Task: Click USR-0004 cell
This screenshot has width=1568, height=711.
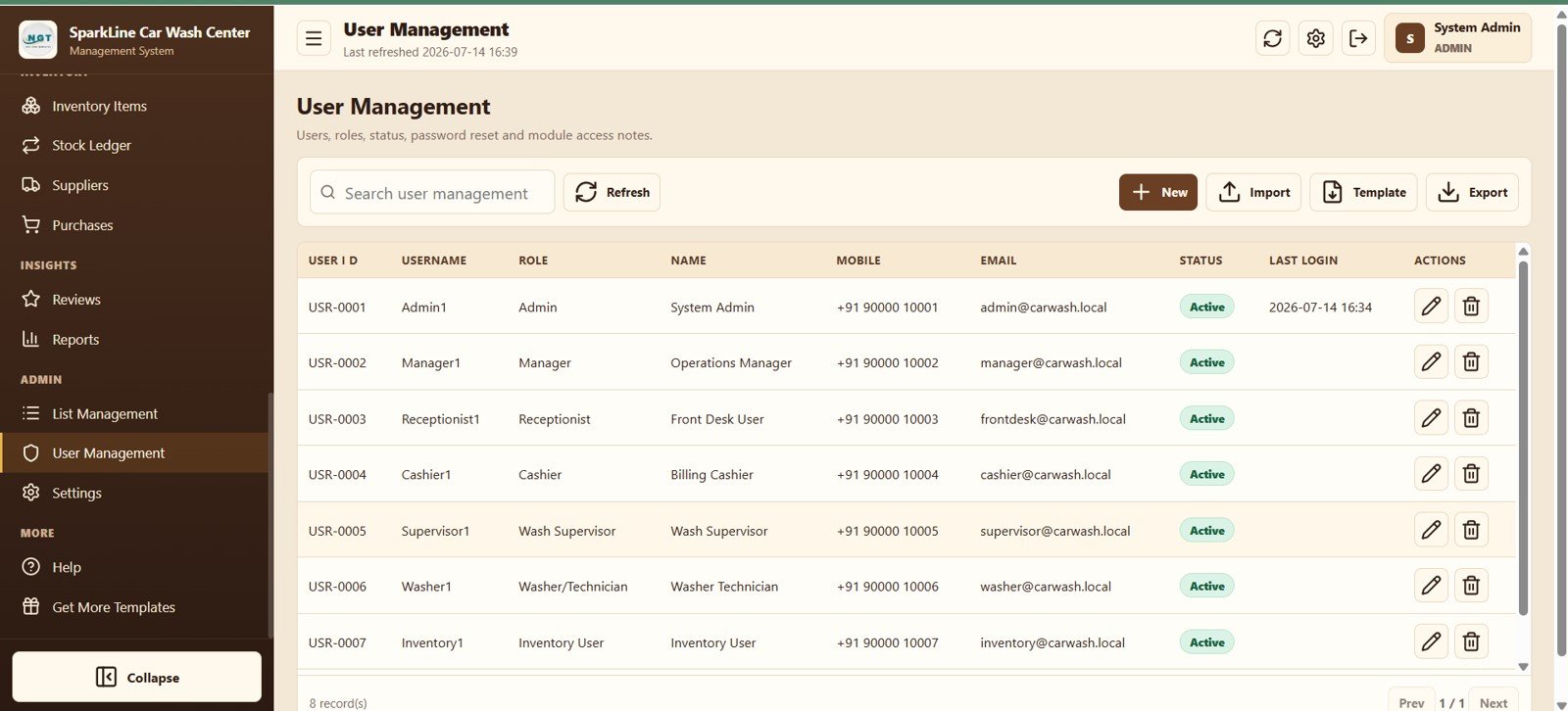Action: 337,475
